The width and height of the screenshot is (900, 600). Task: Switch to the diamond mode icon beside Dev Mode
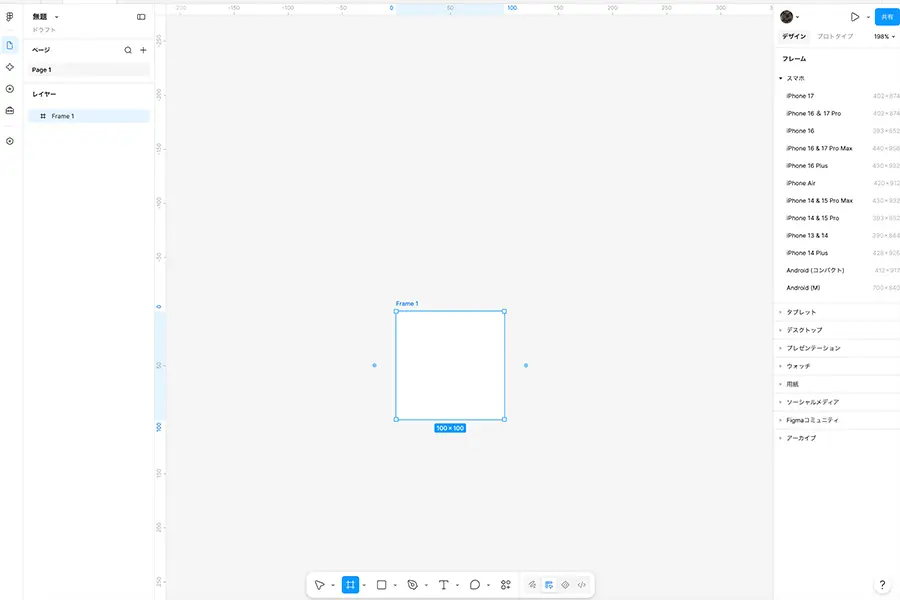pos(565,584)
